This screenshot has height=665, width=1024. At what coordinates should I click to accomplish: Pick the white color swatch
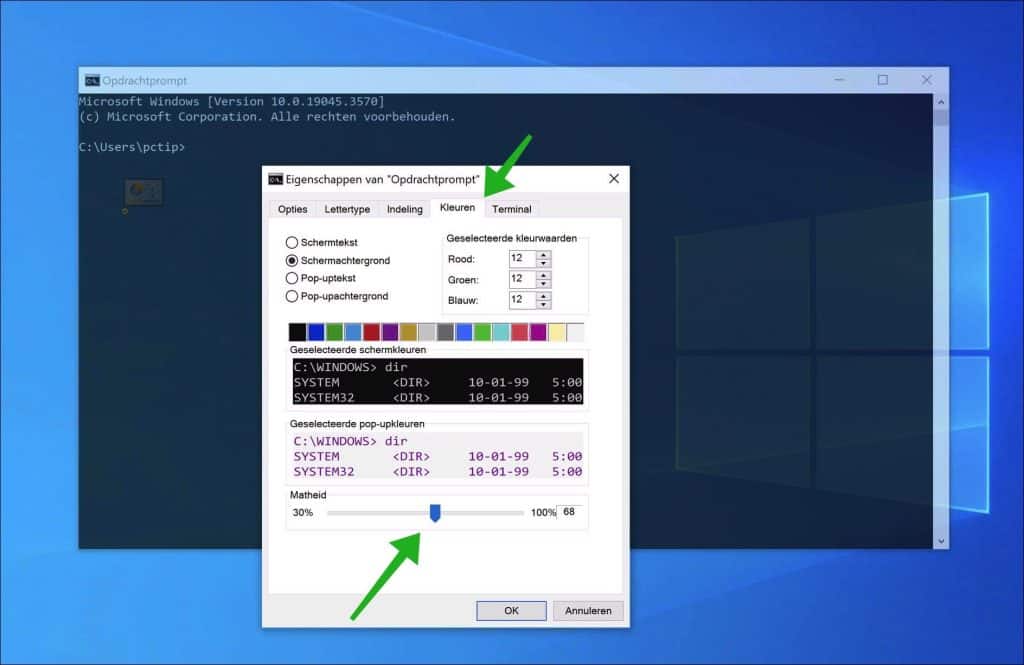coord(575,332)
